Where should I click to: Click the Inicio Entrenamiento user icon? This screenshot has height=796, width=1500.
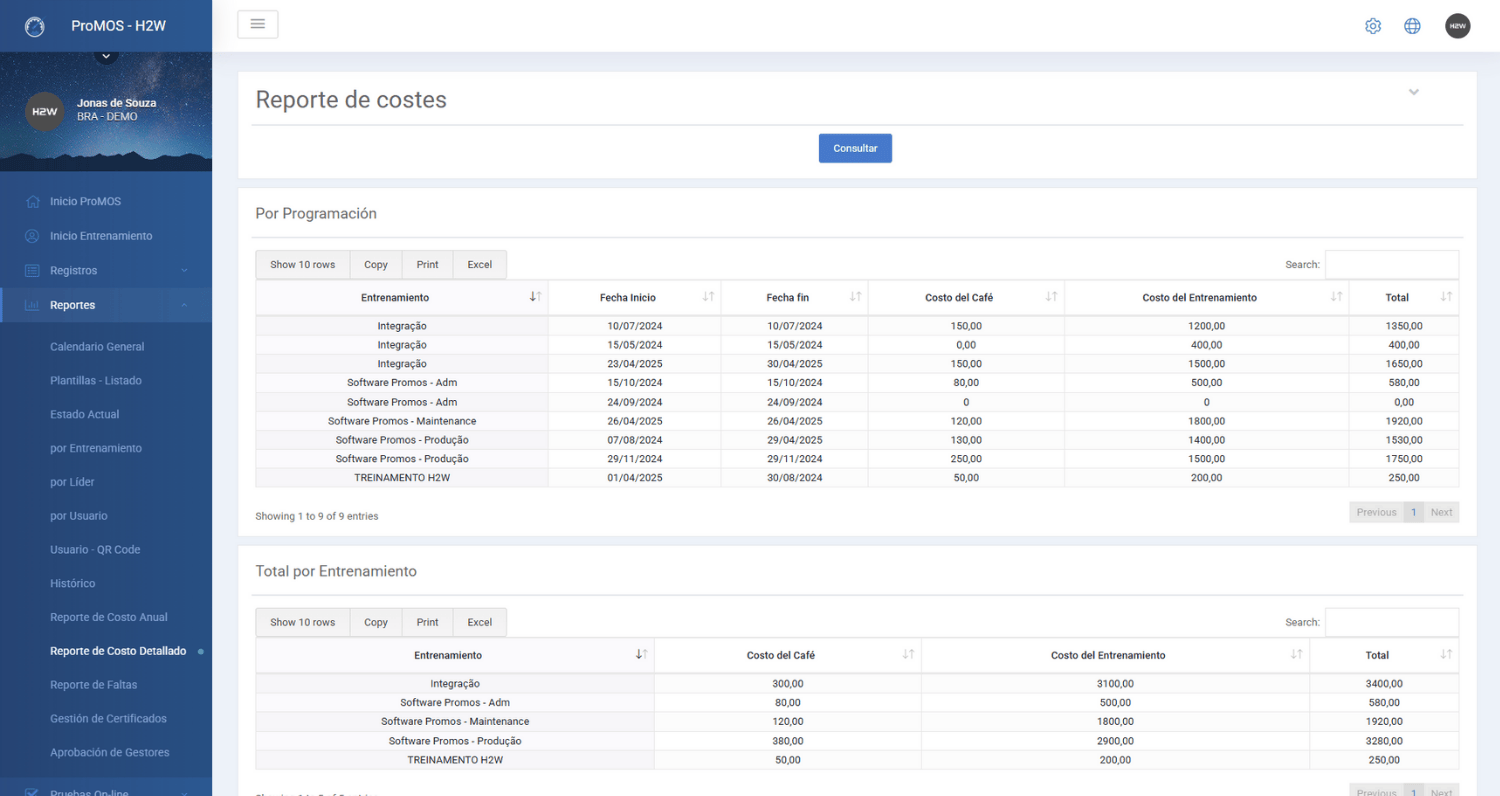[x=32, y=236]
